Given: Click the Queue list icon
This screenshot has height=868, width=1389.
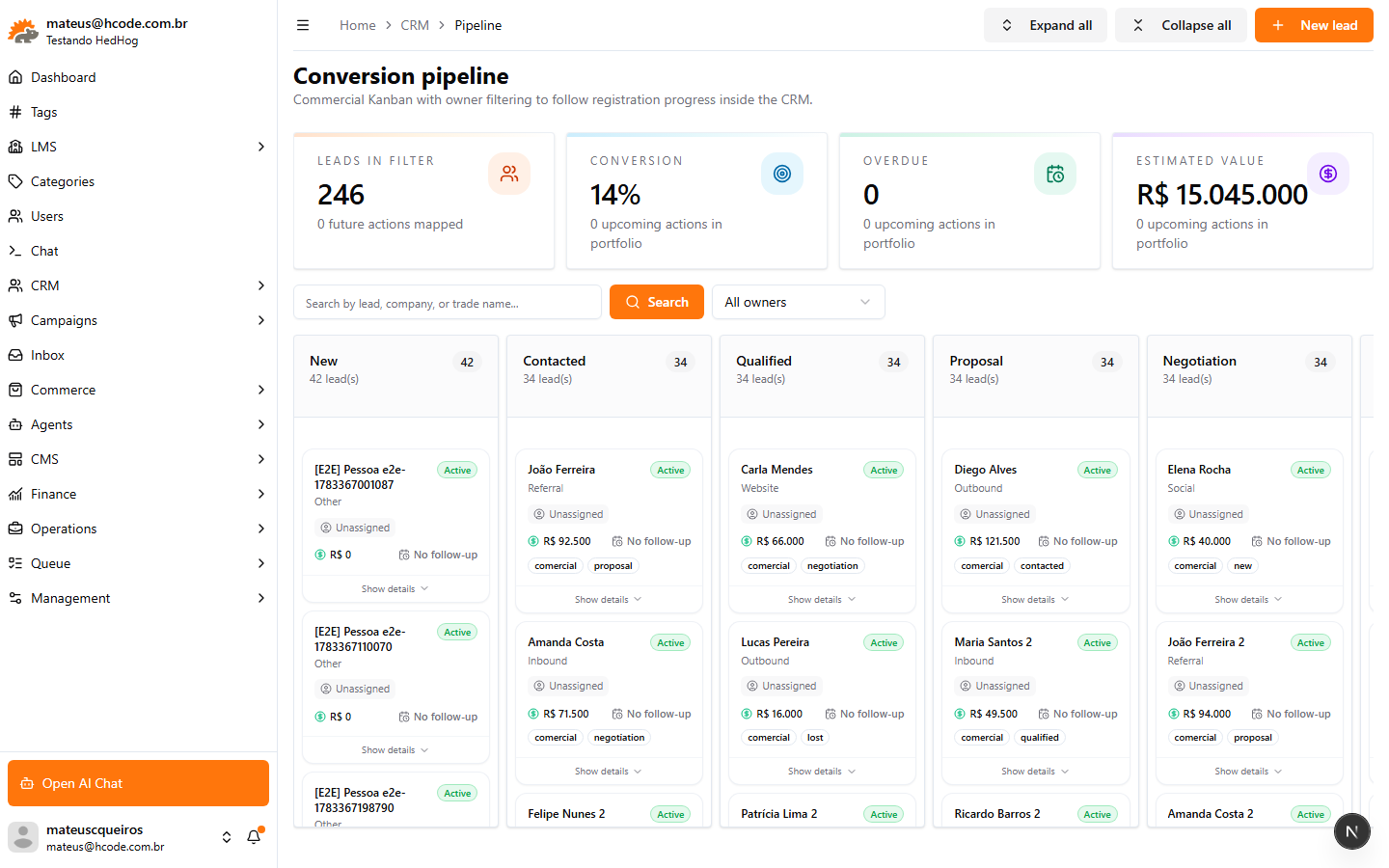Looking at the screenshot, I should (x=15, y=563).
